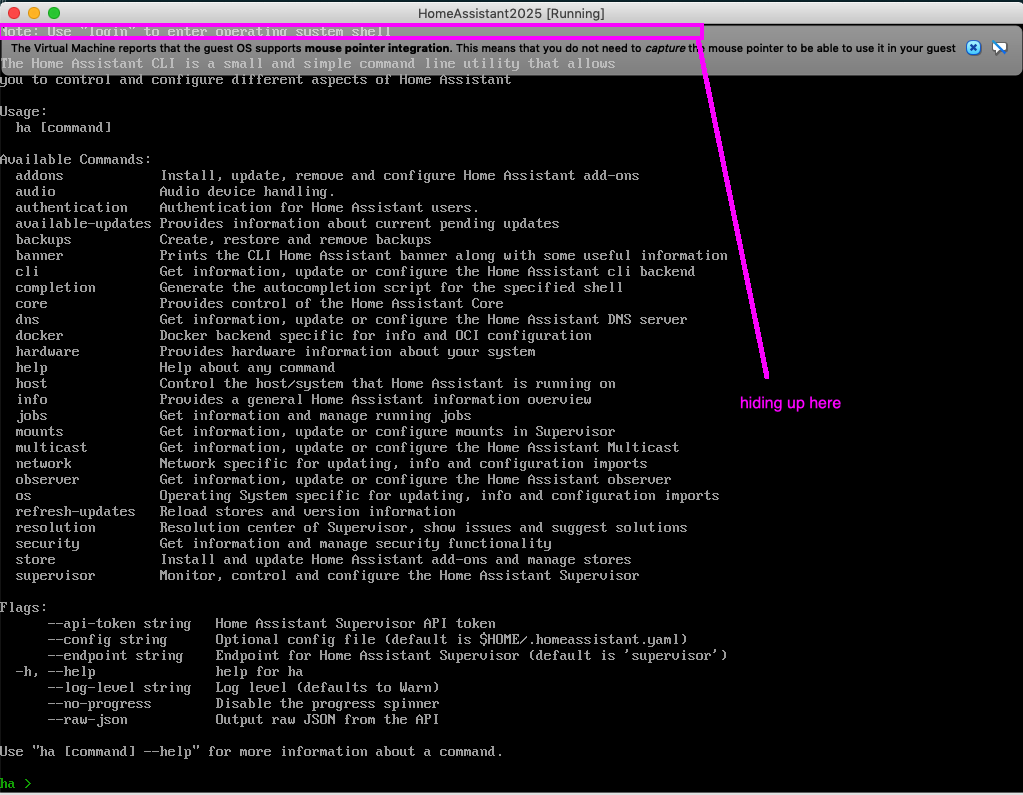Click the '--raw-json' flag
Screen dimensions: 1023x795
pyautogui.click(x=87, y=719)
